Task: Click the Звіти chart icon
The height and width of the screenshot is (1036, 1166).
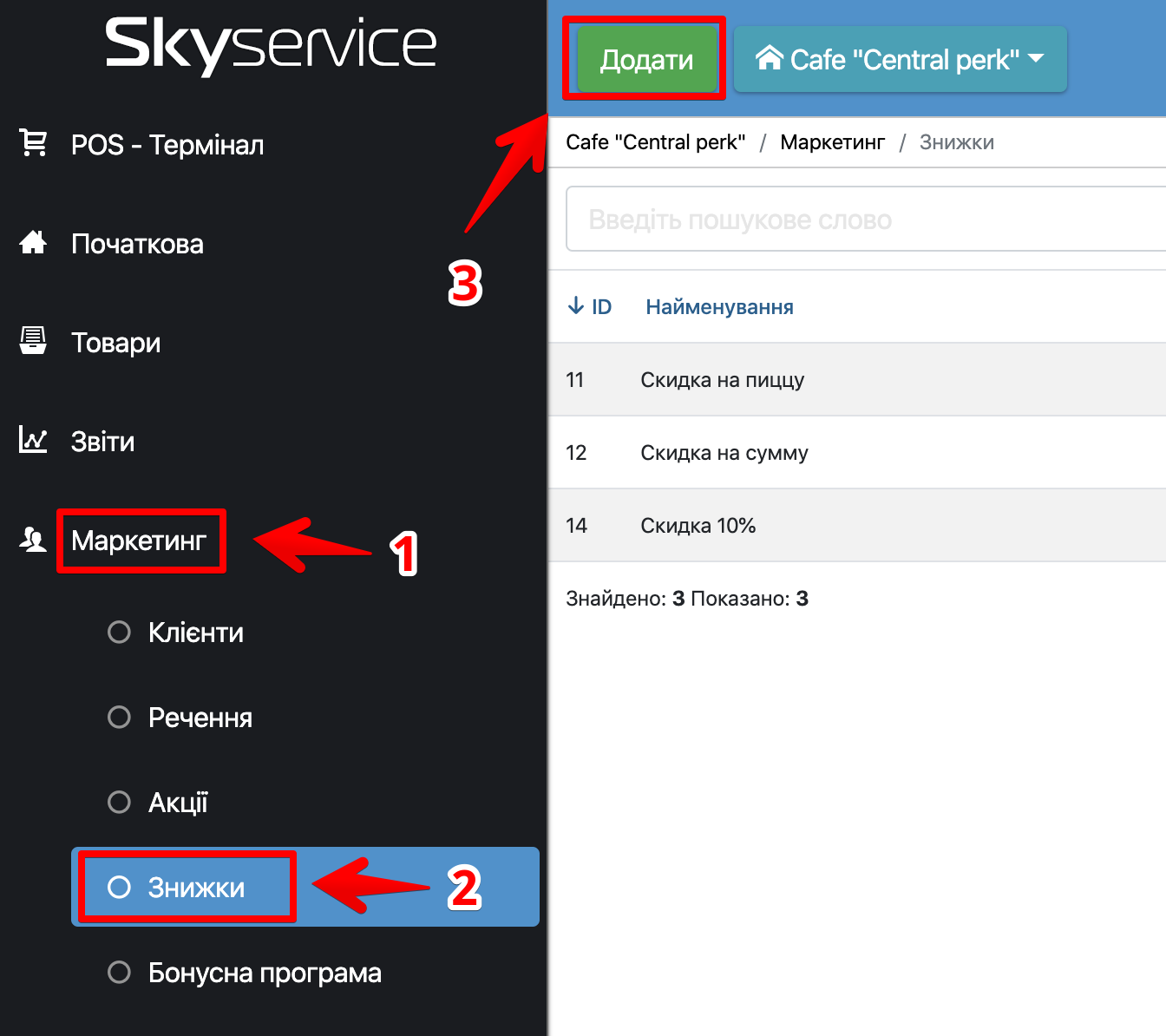Action: pos(33,440)
